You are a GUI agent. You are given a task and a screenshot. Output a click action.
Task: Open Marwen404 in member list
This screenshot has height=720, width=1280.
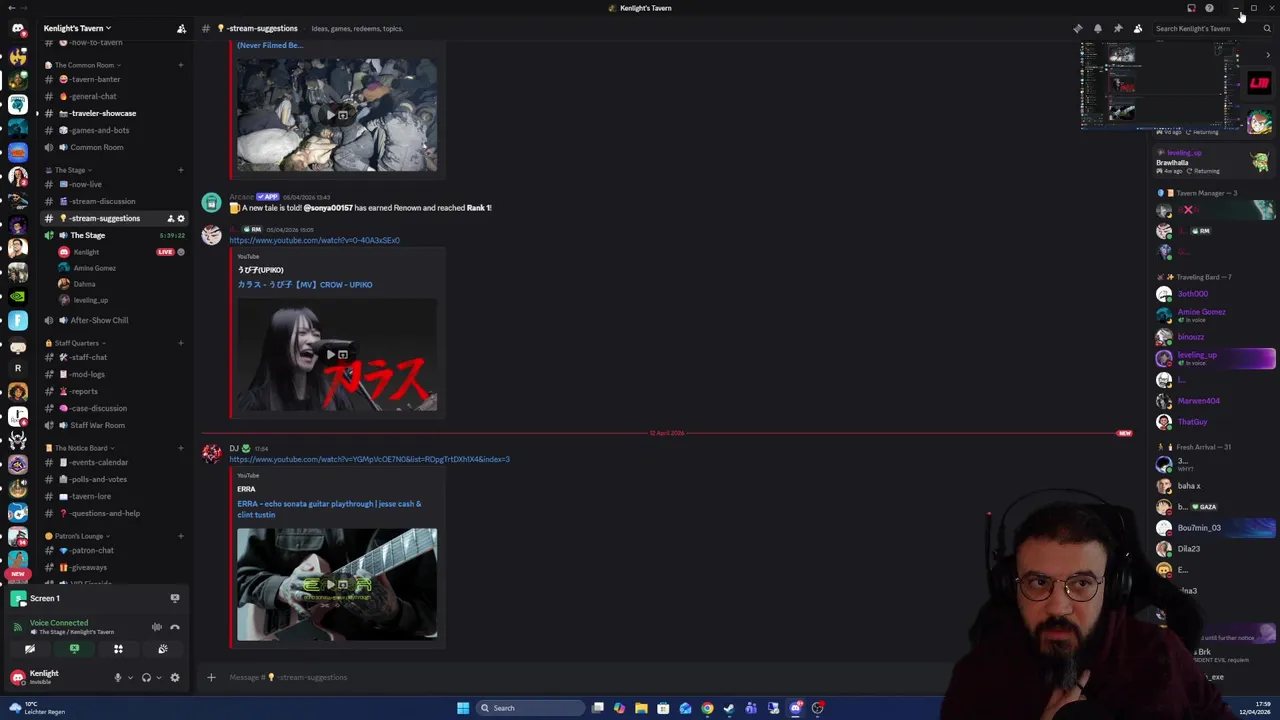tap(1215, 401)
